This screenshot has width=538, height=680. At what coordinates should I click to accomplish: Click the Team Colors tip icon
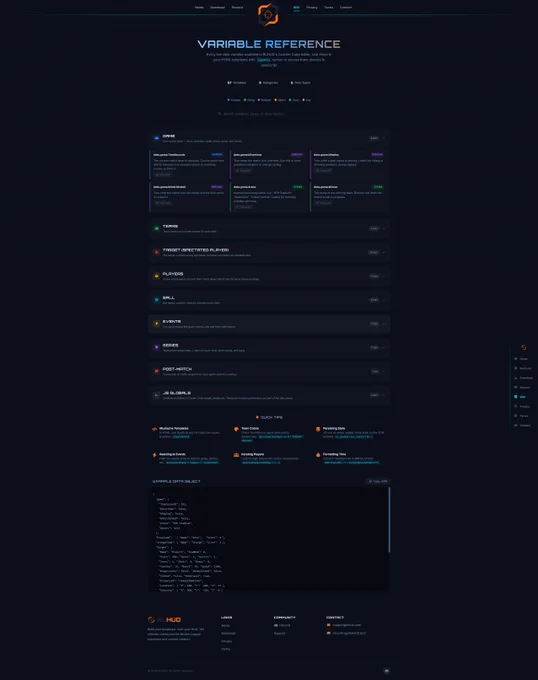pos(236,429)
